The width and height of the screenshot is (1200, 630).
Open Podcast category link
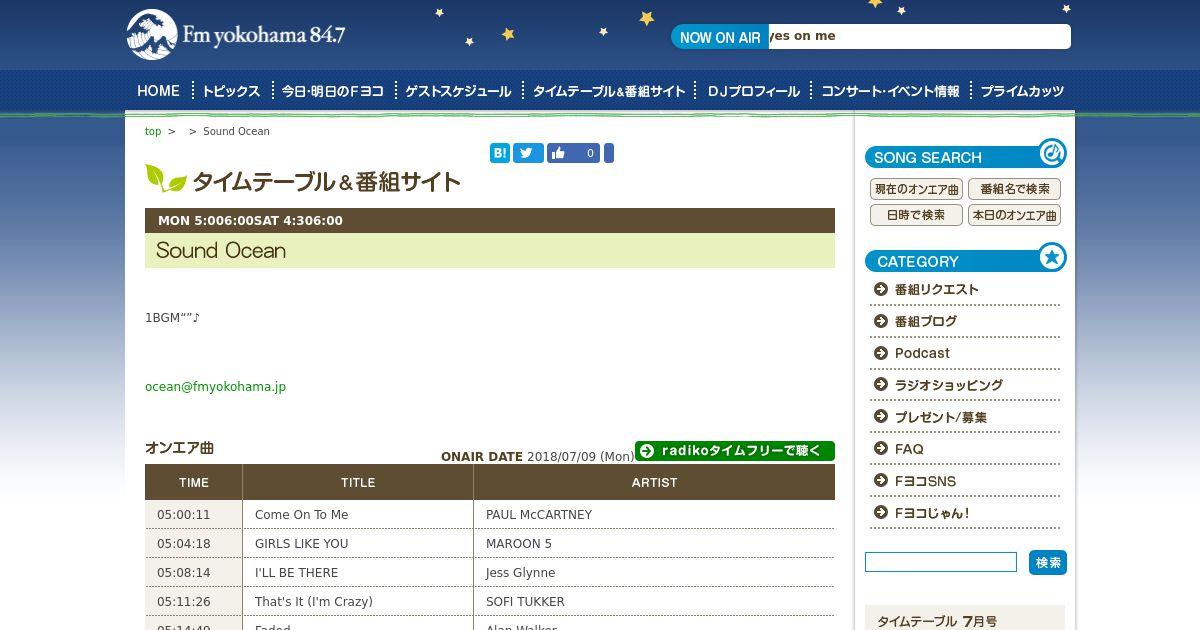(922, 353)
